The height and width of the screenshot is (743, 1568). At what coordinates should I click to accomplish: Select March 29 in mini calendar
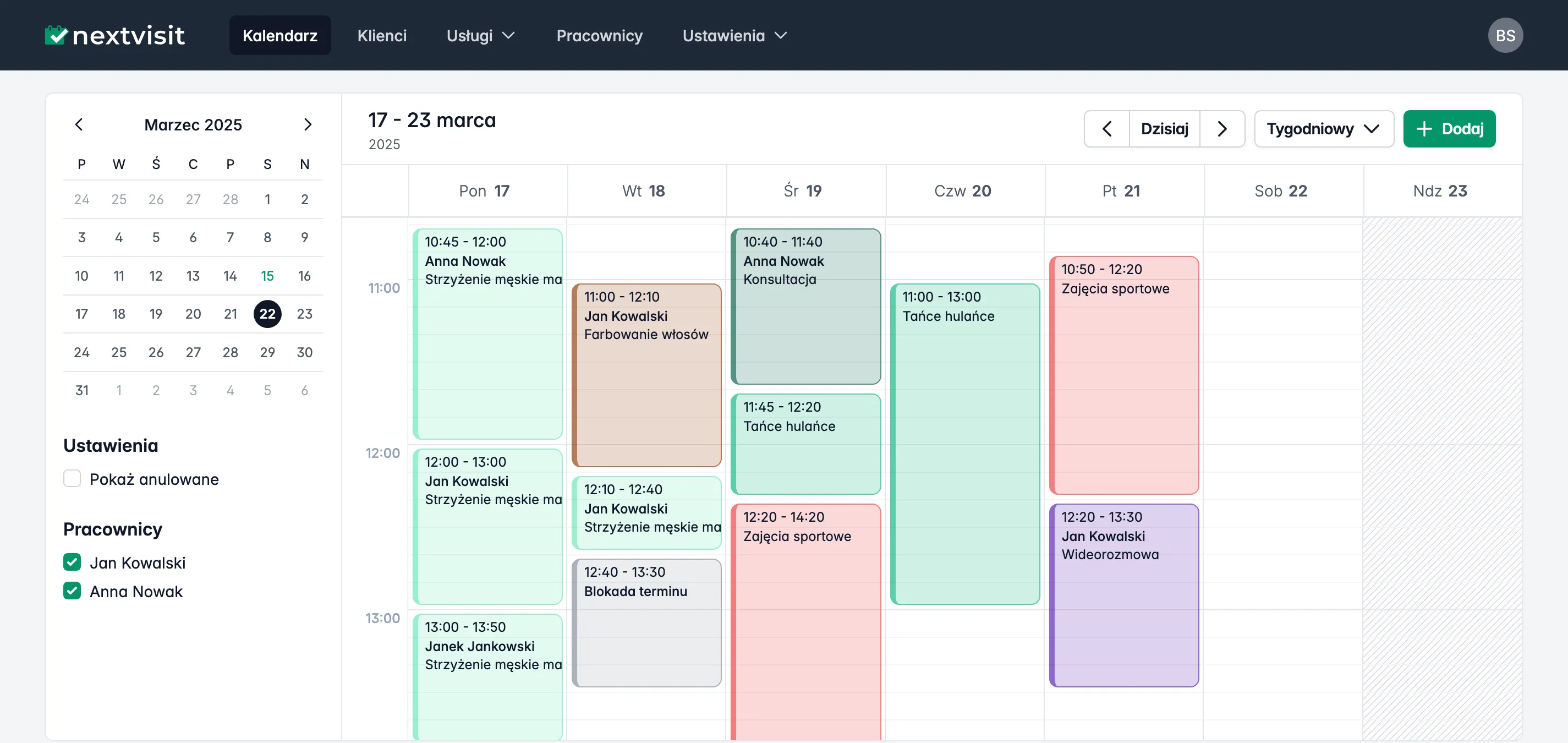point(267,352)
